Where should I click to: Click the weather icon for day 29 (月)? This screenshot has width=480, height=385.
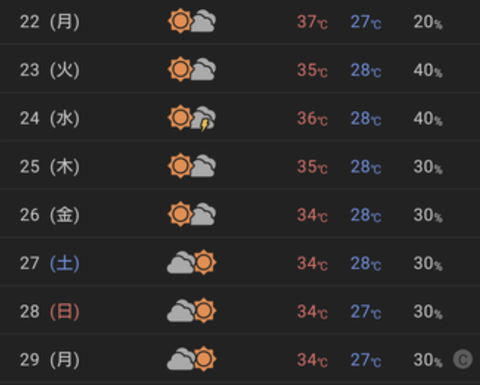point(192,359)
